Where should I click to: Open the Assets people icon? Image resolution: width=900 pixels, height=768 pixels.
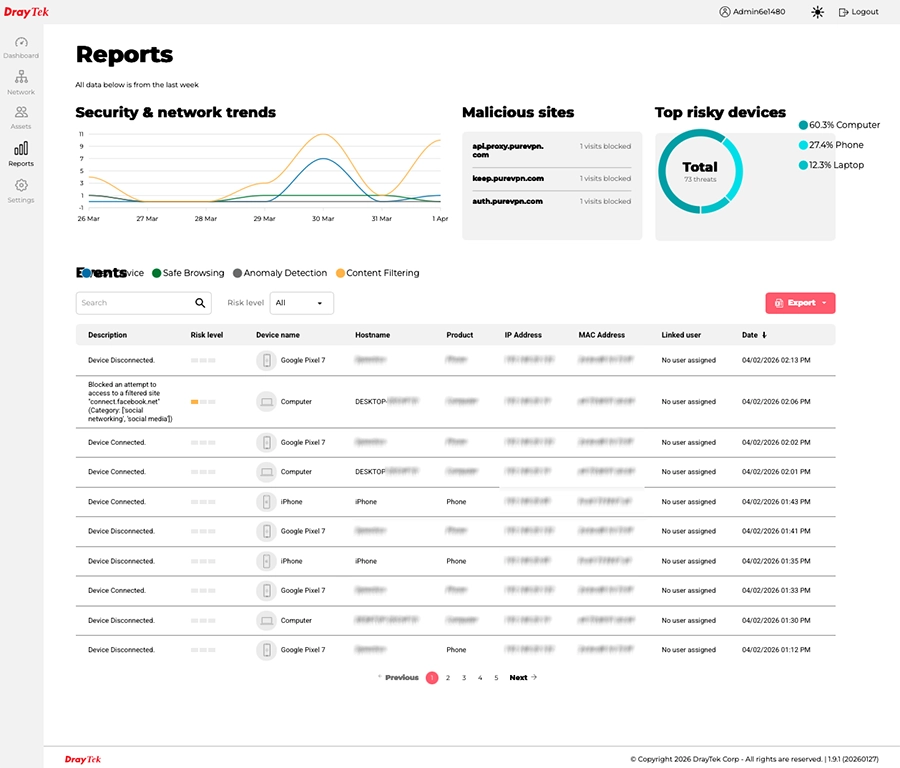coord(21,113)
